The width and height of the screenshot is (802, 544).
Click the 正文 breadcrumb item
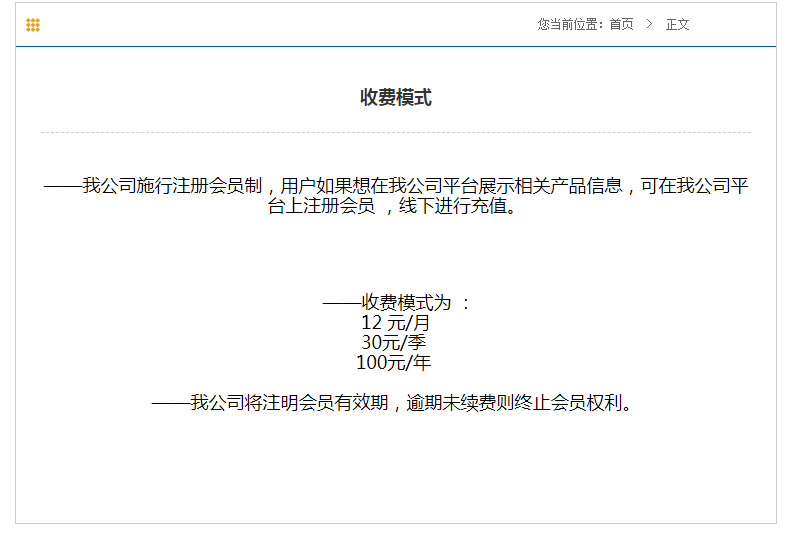coord(677,25)
